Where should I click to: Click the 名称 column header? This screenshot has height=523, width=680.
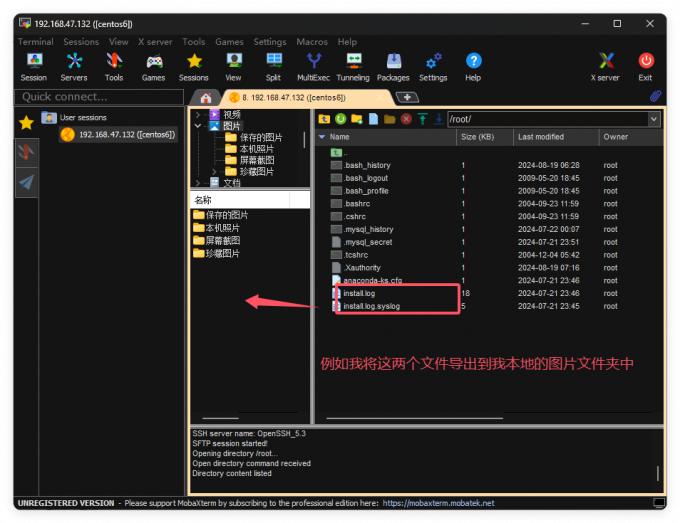240,200
